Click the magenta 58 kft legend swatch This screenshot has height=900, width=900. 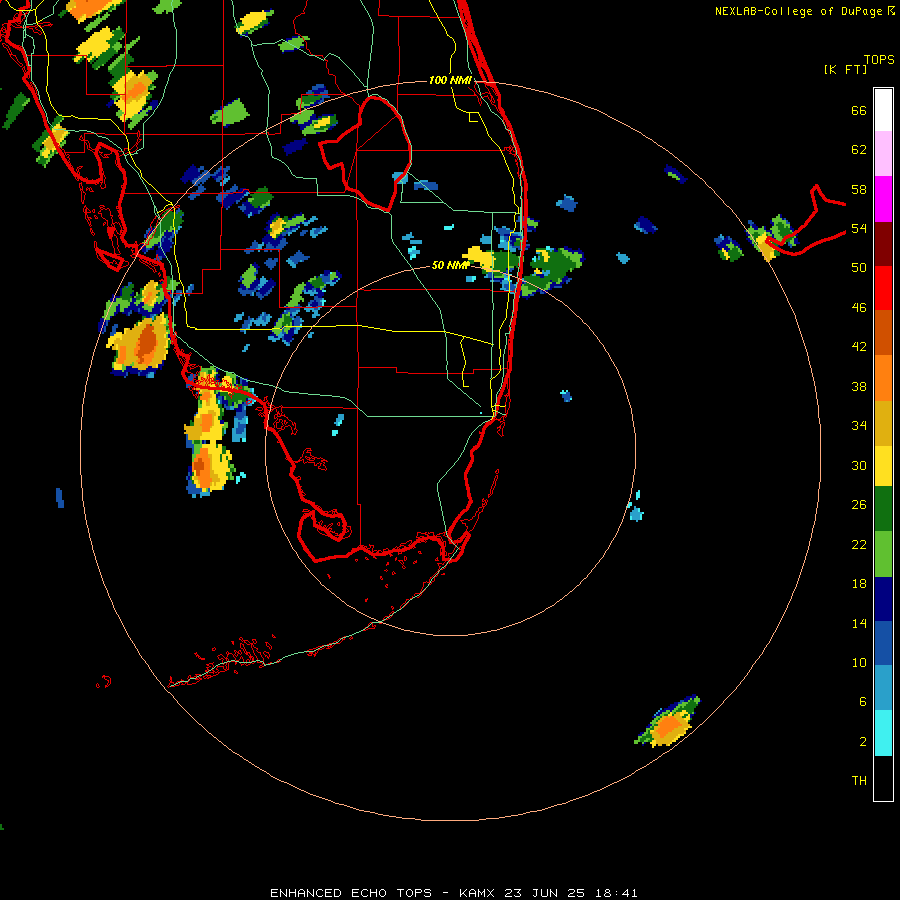(x=883, y=199)
